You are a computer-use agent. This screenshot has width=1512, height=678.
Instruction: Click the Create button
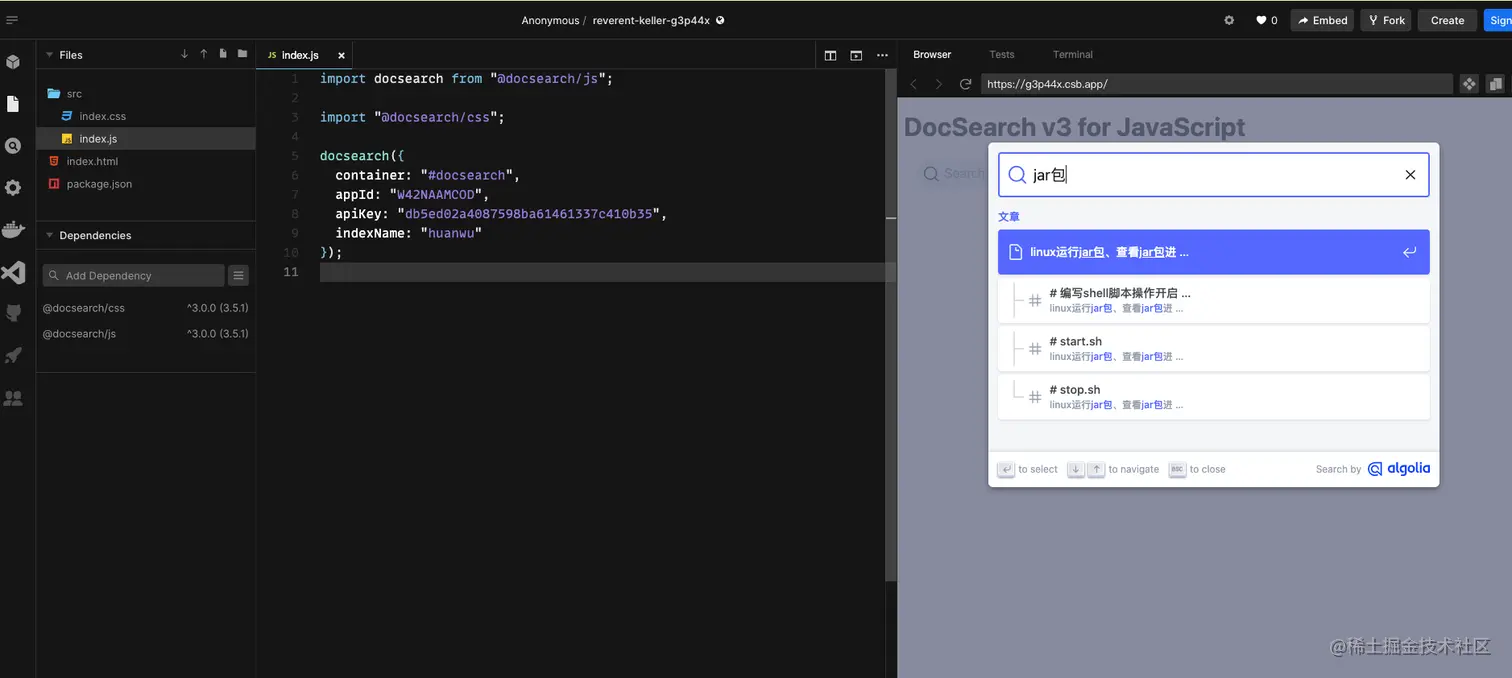[1447, 20]
